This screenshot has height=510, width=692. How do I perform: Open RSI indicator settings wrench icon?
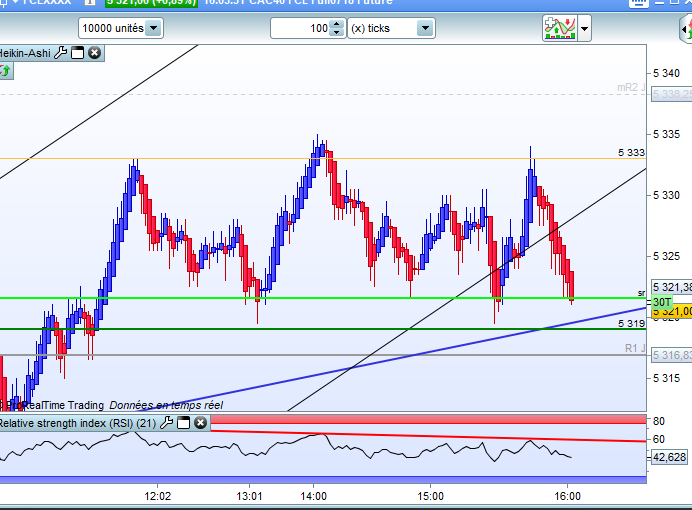click(166, 423)
